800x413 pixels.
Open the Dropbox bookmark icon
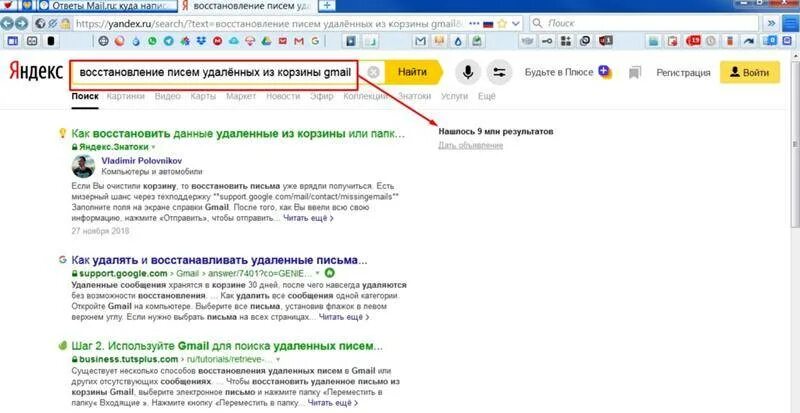(x=202, y=41)
